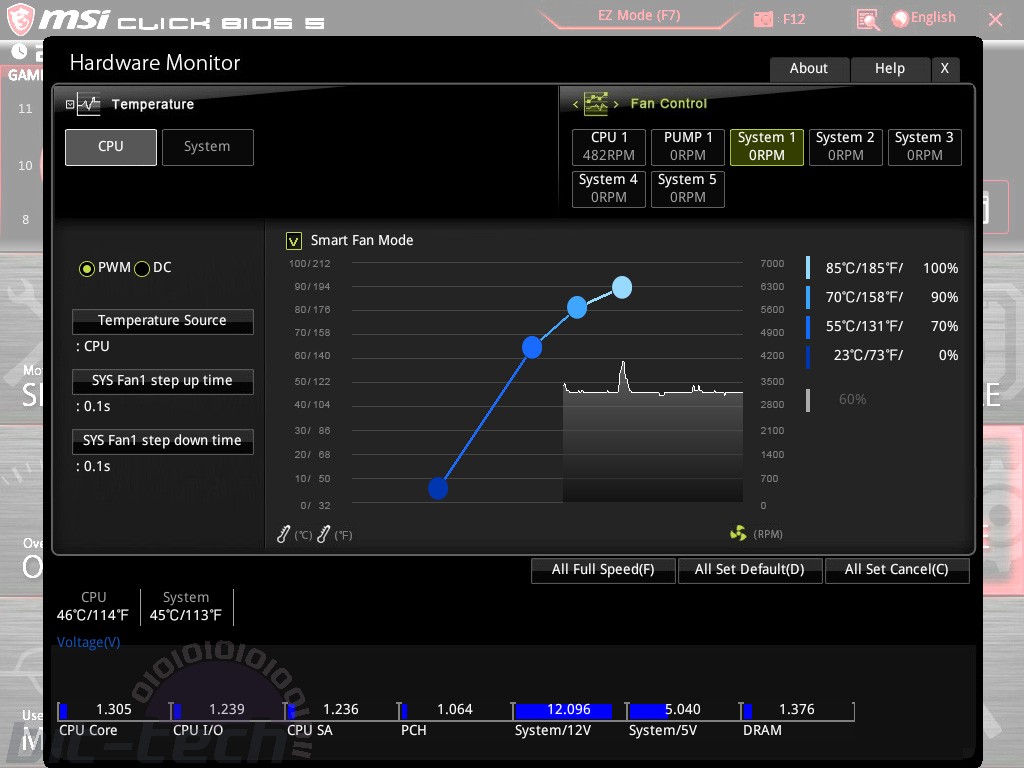Click All Full Speed(F) button
This screenshot has width=1024, height=768.
603,569
